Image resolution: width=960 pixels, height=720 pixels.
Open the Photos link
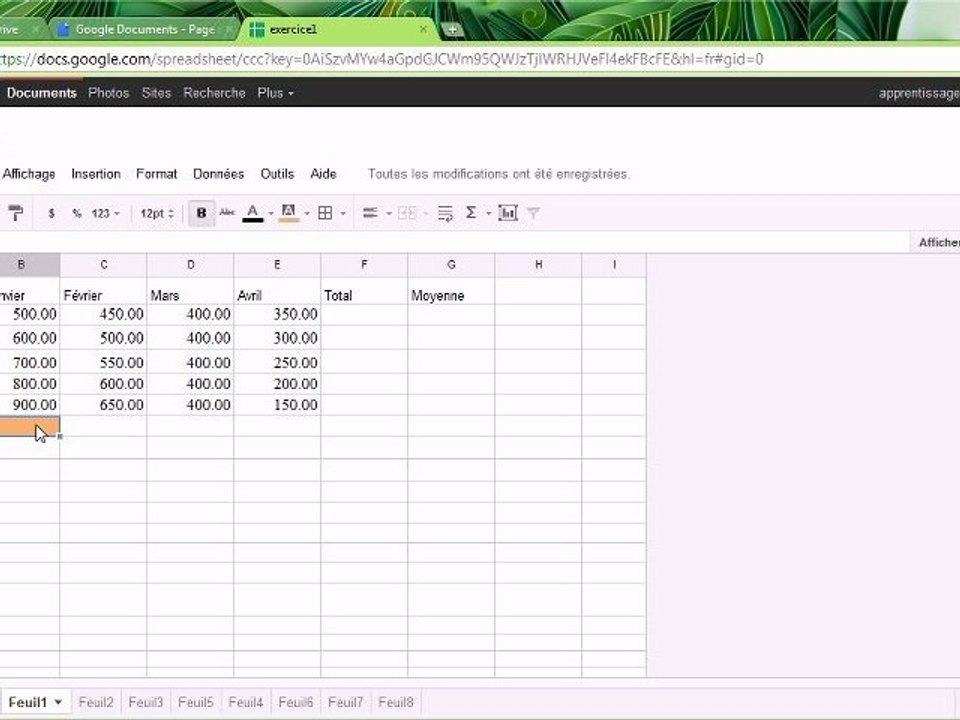pos(108,93)
